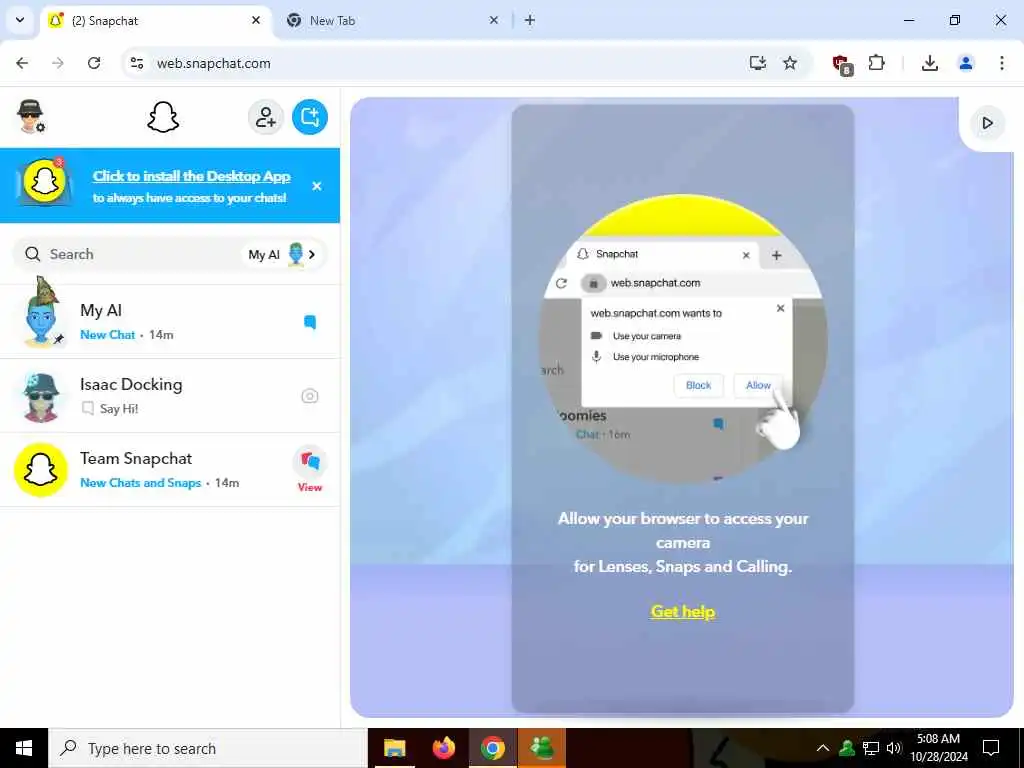Close the New Tab browser tab
The height and width of the screenshot is (768, 1024).
[494, 20]
